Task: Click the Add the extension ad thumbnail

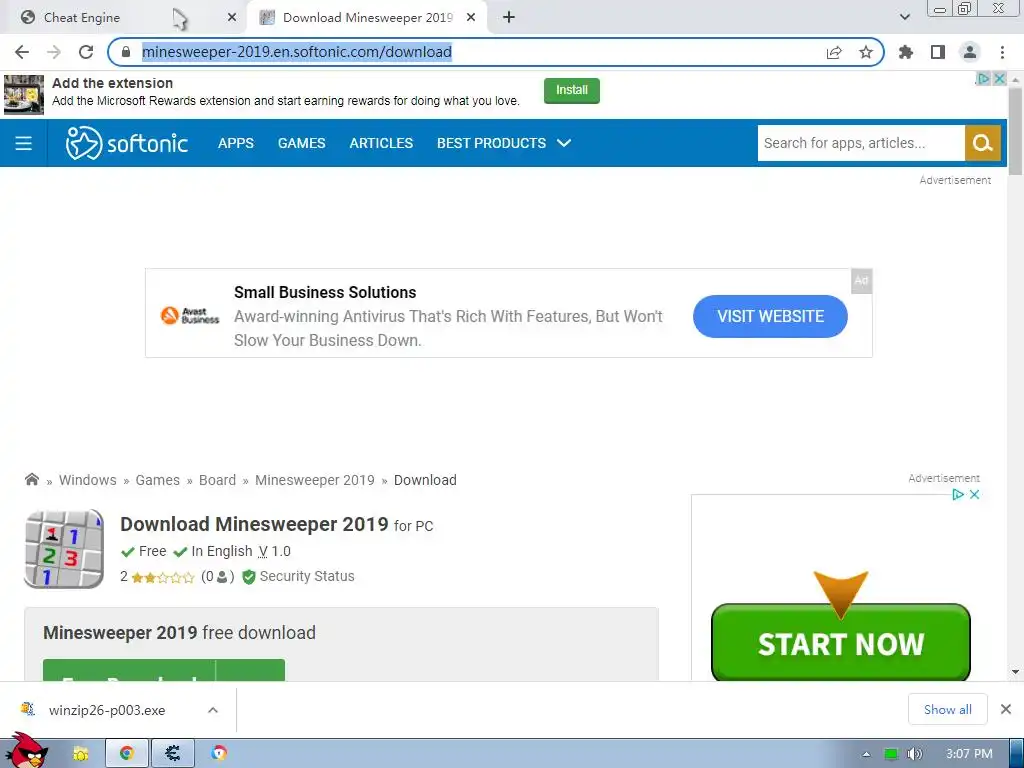Action: (x=24, y=95)
